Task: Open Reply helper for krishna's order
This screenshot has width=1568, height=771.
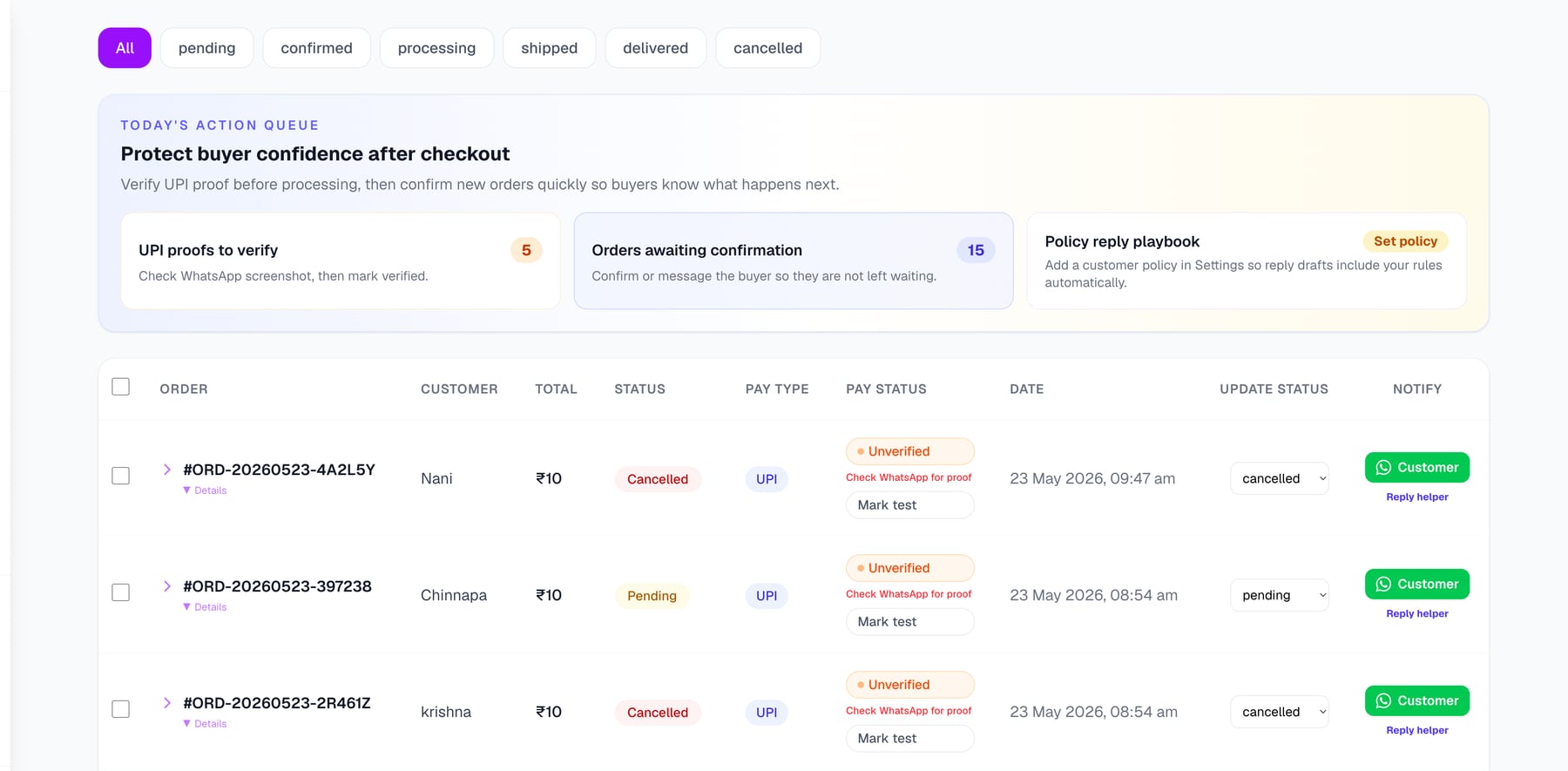Action: click(1417, 731)
